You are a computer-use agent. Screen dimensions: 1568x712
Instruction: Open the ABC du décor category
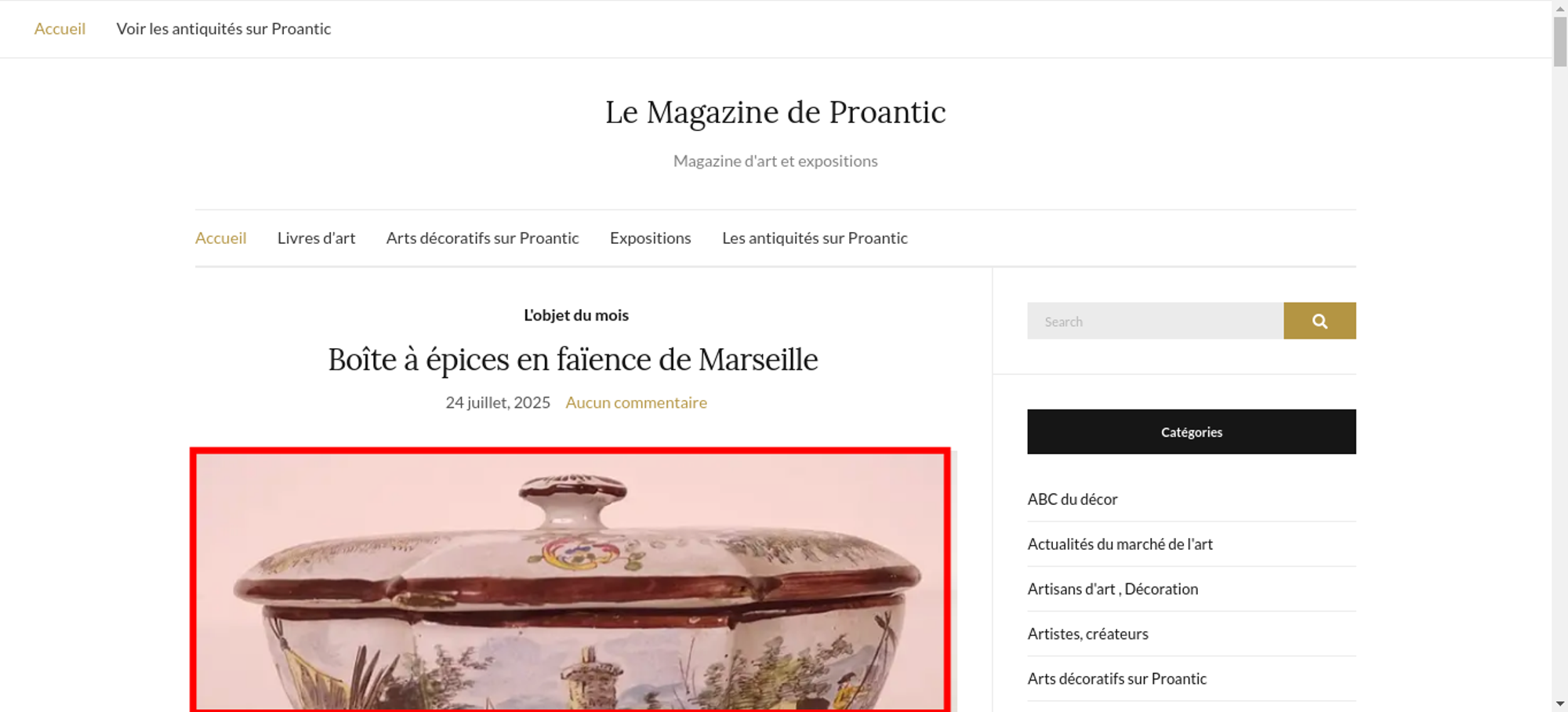(1072, 499)
